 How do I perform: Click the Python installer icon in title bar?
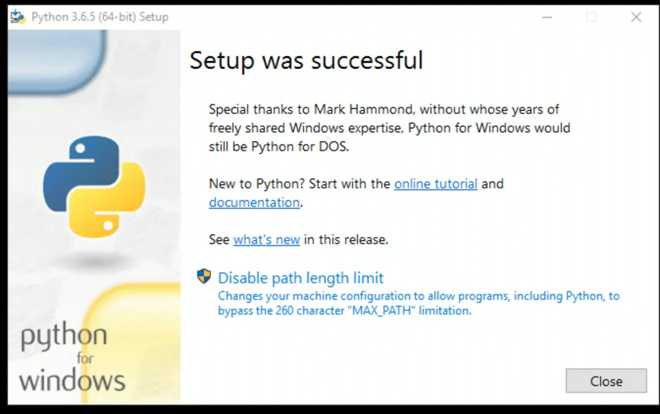click(x=18, y=17)
